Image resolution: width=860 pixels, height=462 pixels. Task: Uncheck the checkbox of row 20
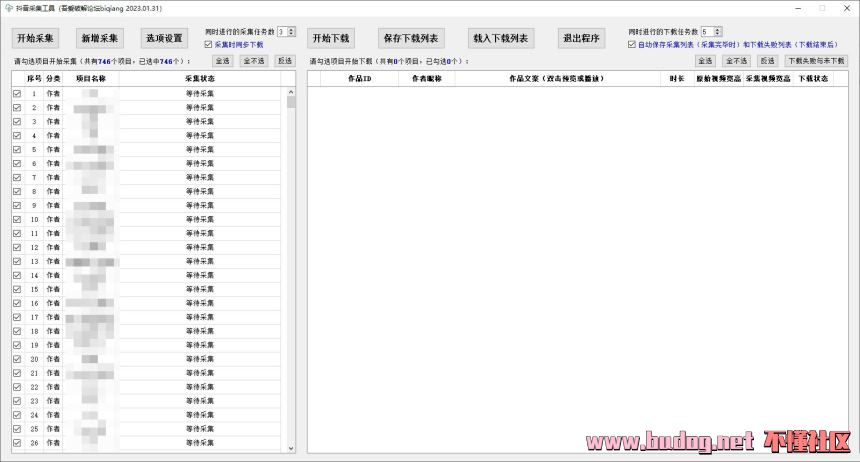point(17,359)
